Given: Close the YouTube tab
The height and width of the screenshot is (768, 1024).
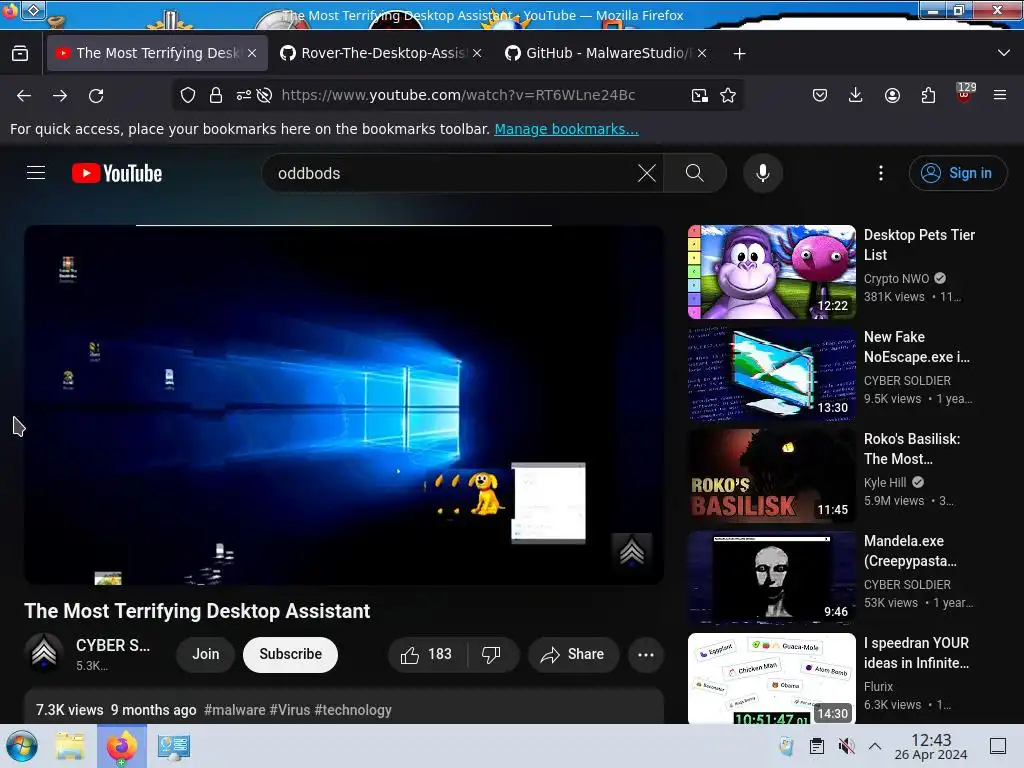Looking at the screenshot, I should [x=252, y=54].
